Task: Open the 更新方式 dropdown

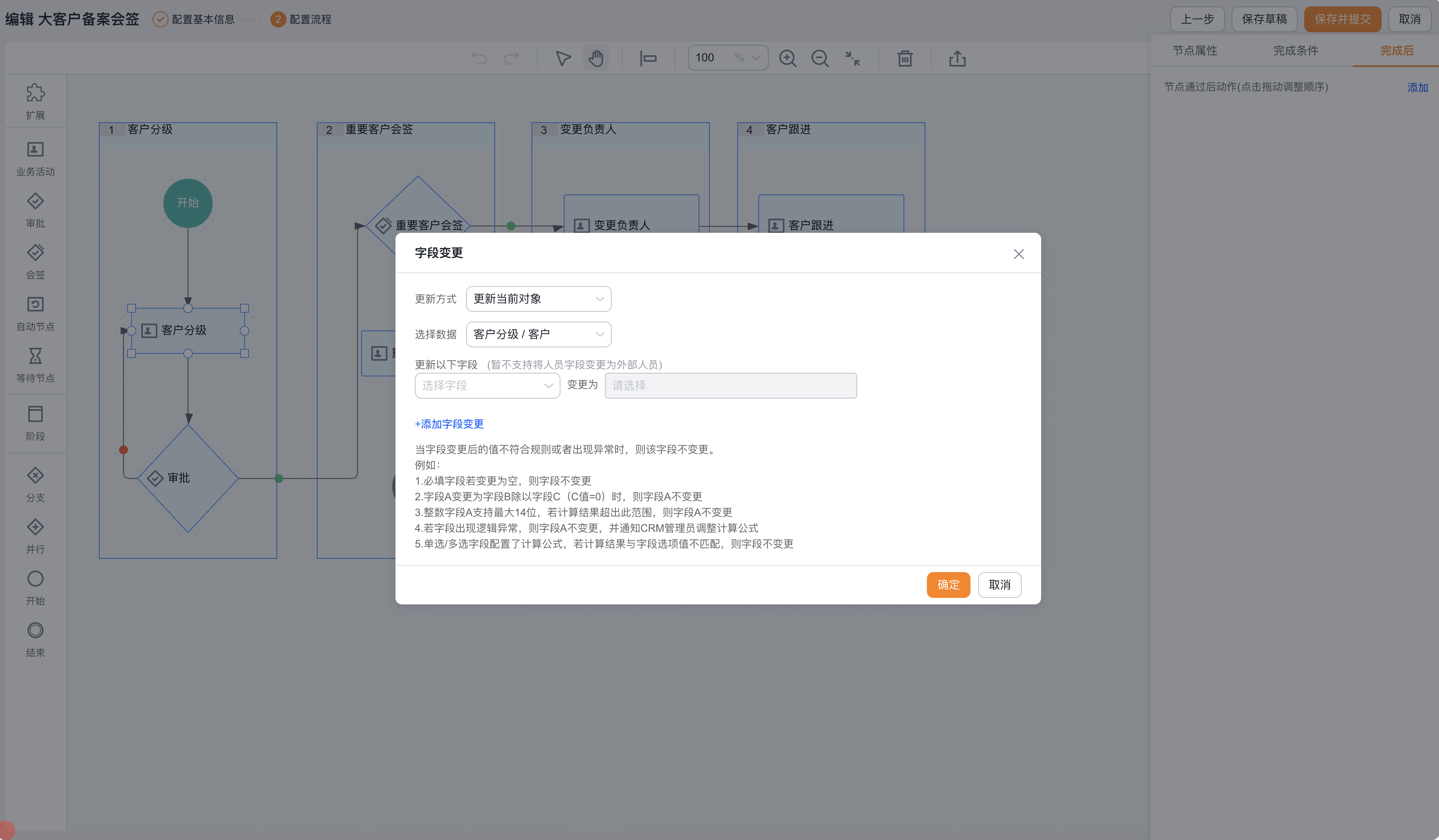Action: 538,299
